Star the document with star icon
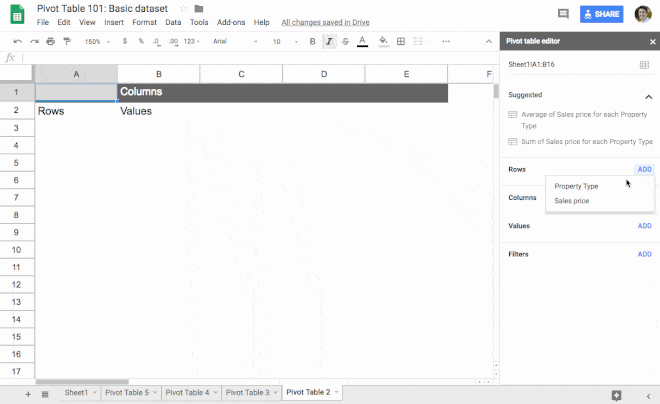Screen dimensions: 660x404 (x=184, y=8)
